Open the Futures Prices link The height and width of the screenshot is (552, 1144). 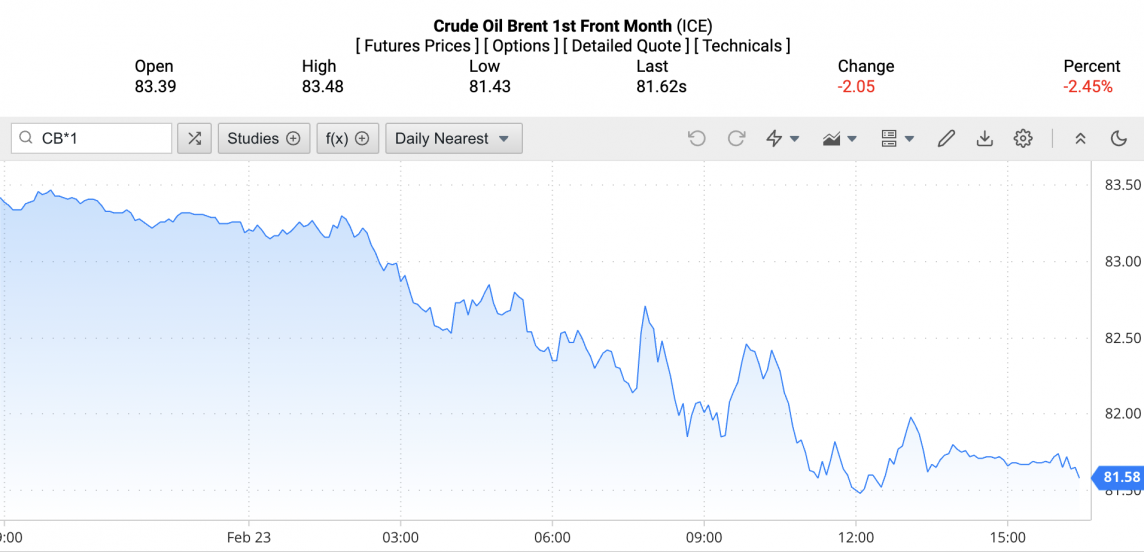(416, 46)
